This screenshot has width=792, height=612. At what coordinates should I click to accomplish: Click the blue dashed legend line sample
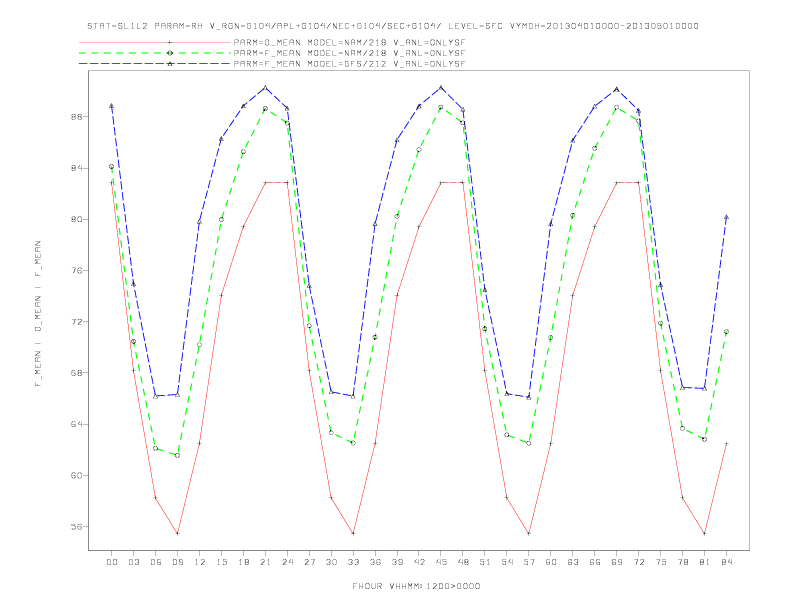[x=155, y=64]
